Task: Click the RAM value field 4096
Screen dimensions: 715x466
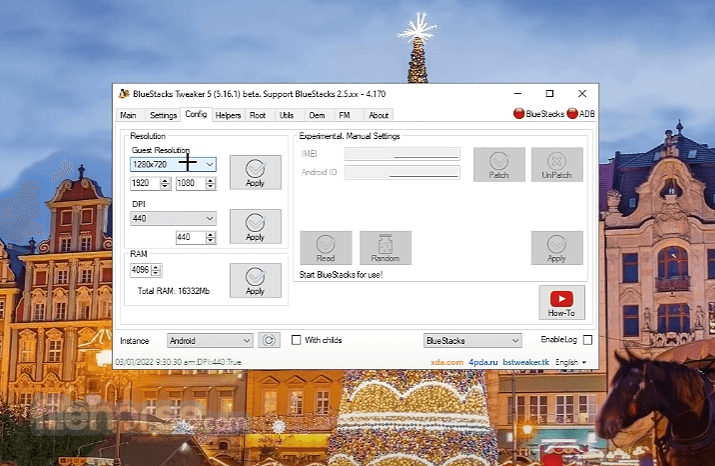Action: [x=141, y=270]
